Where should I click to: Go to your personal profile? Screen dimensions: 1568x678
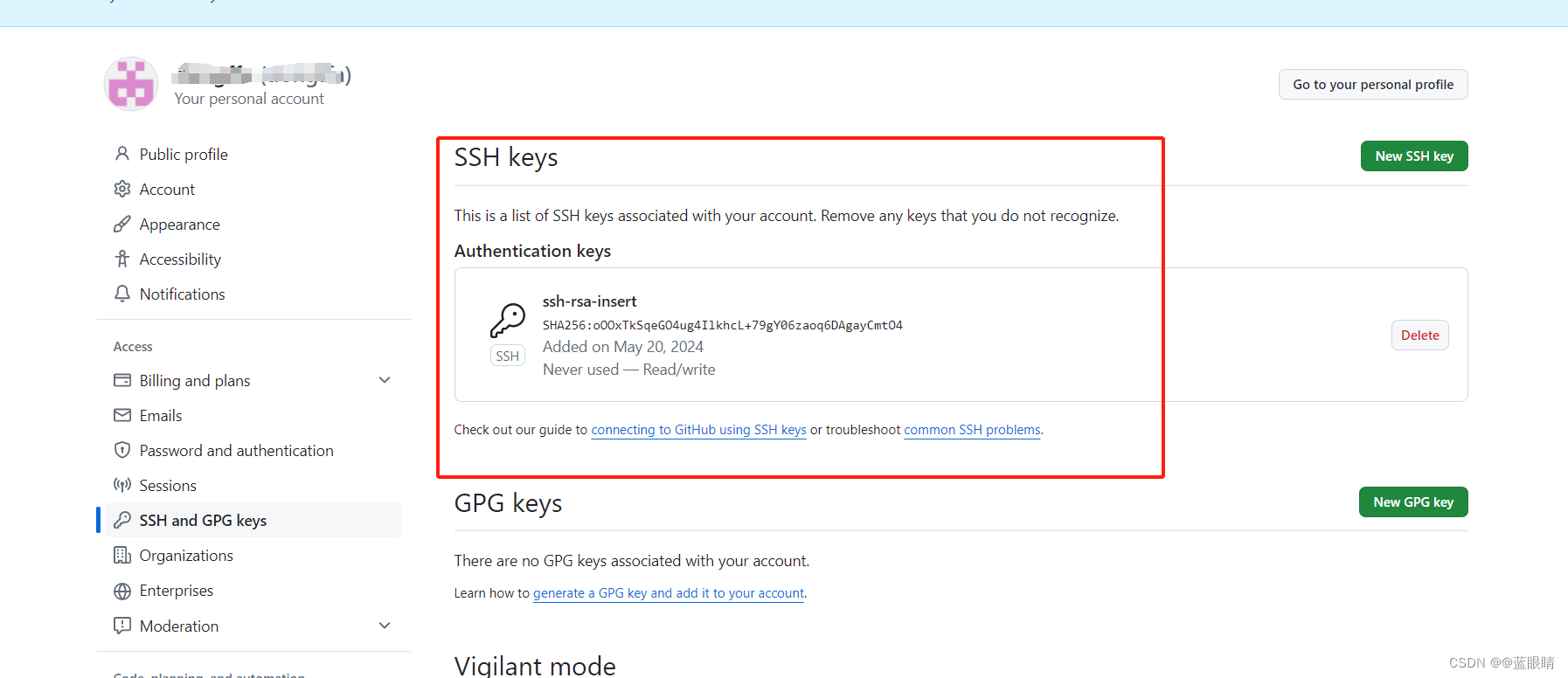pyautogui.click(x=1373, y=84)
